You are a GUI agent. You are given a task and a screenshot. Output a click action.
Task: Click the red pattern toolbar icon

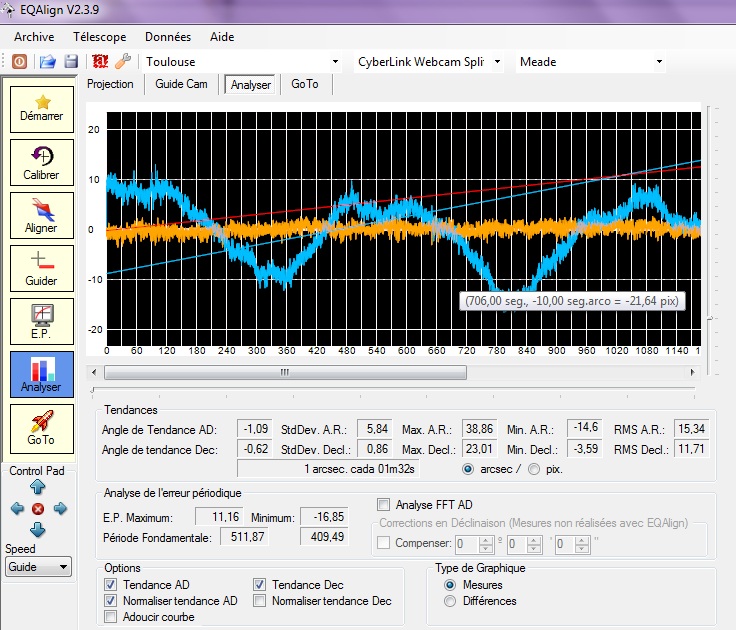(x=100, y=61)
